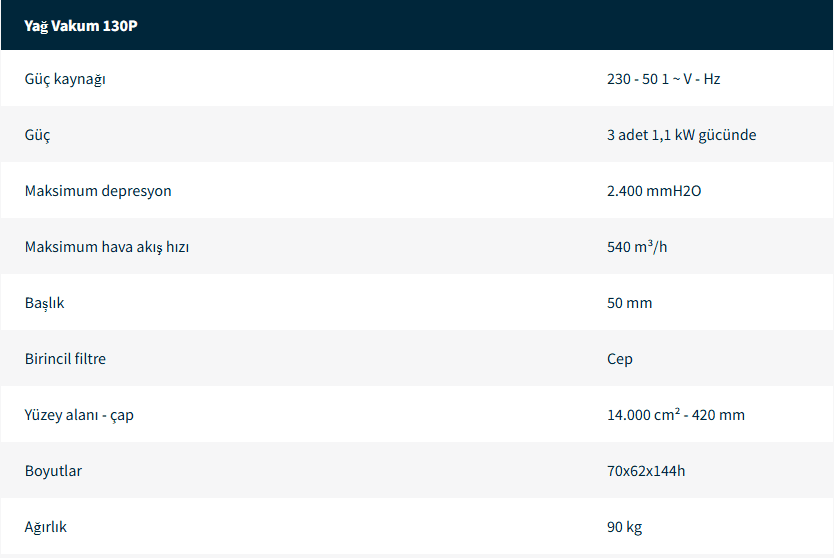Viewport: 834px width, 558px height.
Task: Select the "Boyutlar" row label
Action: (x=53, y=471)
